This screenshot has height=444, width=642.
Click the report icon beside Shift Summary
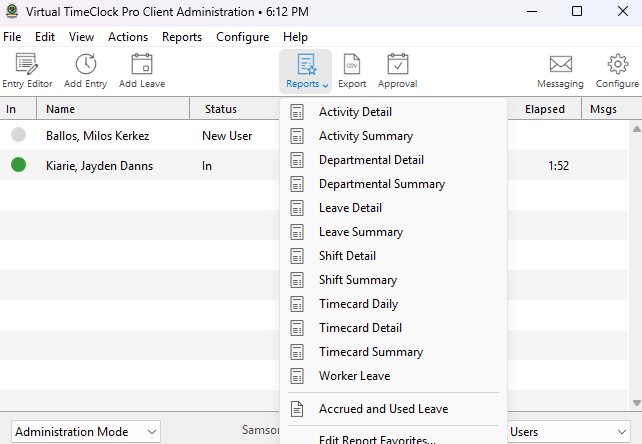[297, 280]
